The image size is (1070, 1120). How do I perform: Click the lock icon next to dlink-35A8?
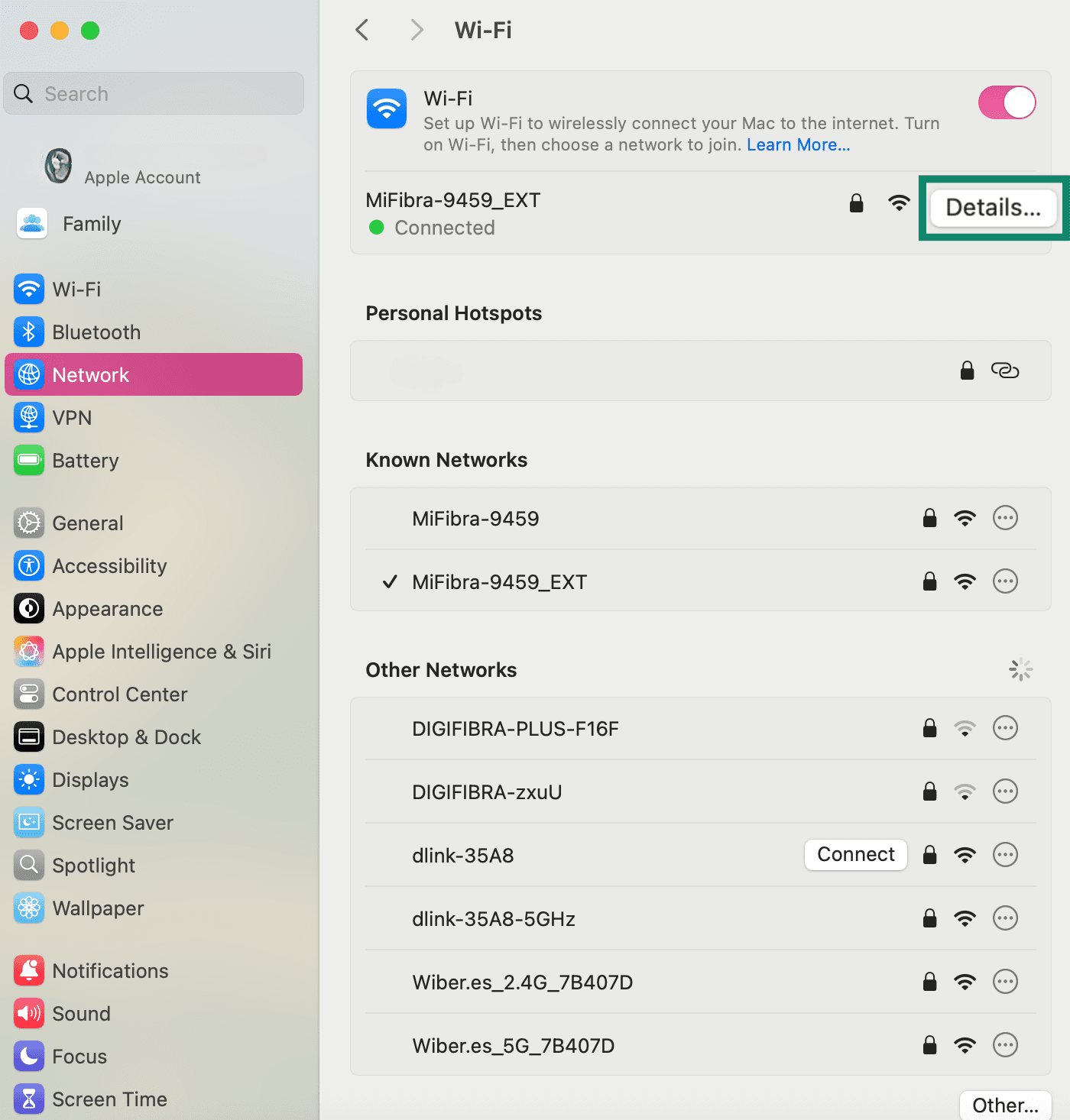[x=929, y=855]
